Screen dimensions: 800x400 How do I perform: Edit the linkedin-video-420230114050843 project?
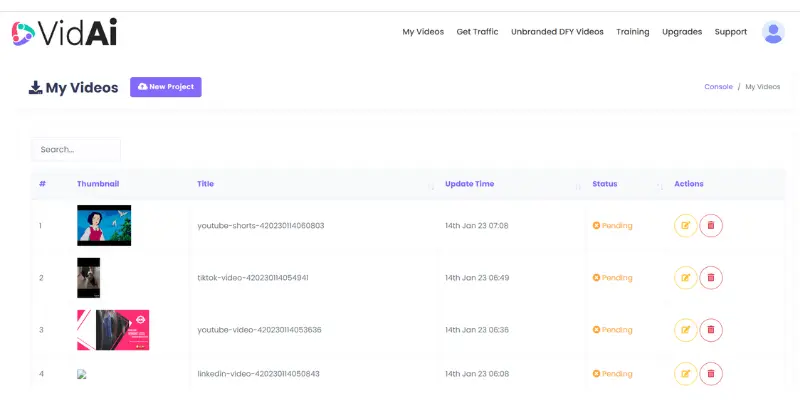point(686,374)
